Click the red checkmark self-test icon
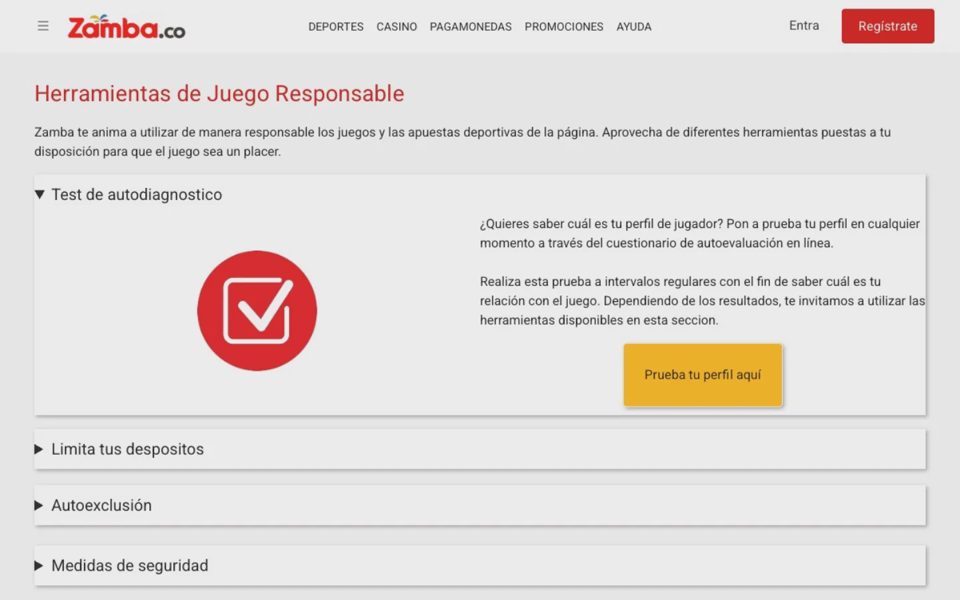This screenshot has width=960, height=600. [257, 310]
